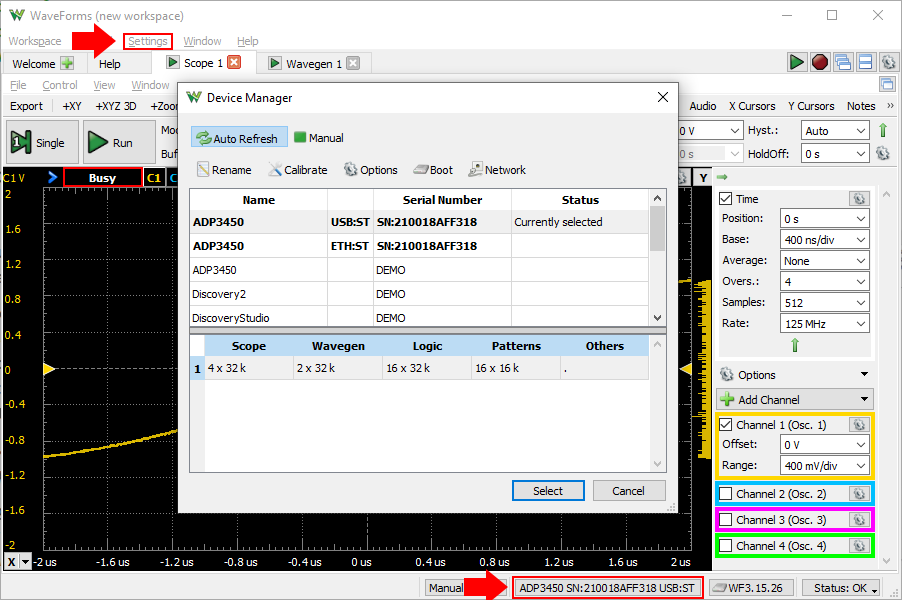
Task: Click the cascade windows layout icon
Action: point(843,62)
